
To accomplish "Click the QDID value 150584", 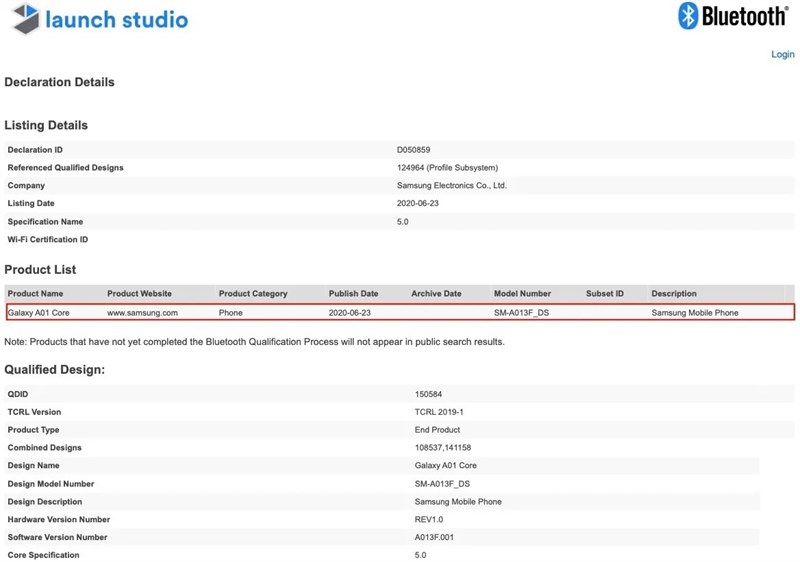I will coord(430,394).
